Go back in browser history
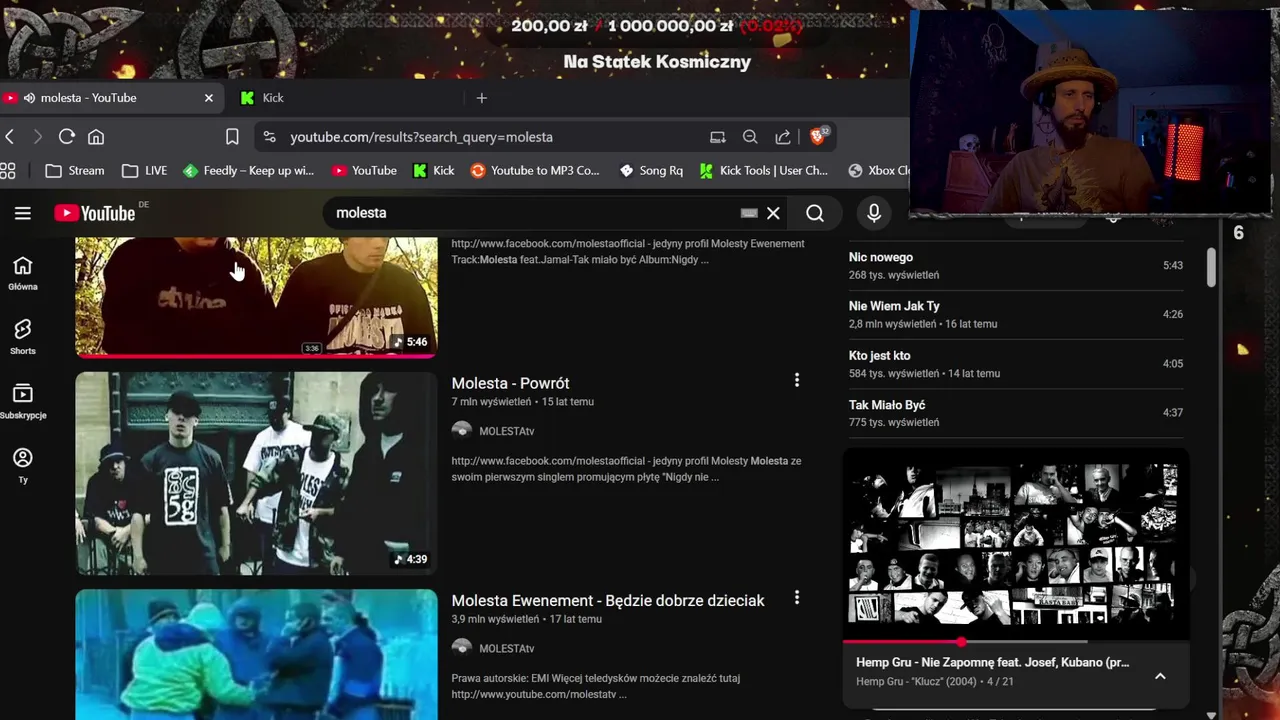Image resolution: width=1280 pixels, height=720 pixels. [10, 137]
